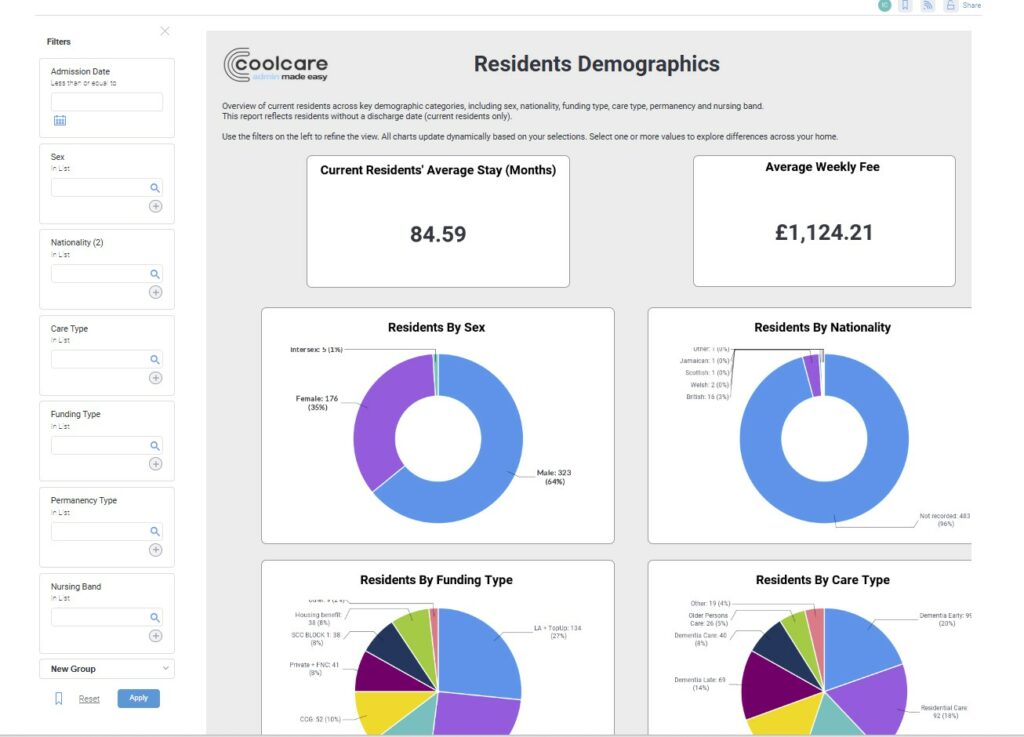Select the 'Intersex: 5 (1%)' label

pos(316,350)
